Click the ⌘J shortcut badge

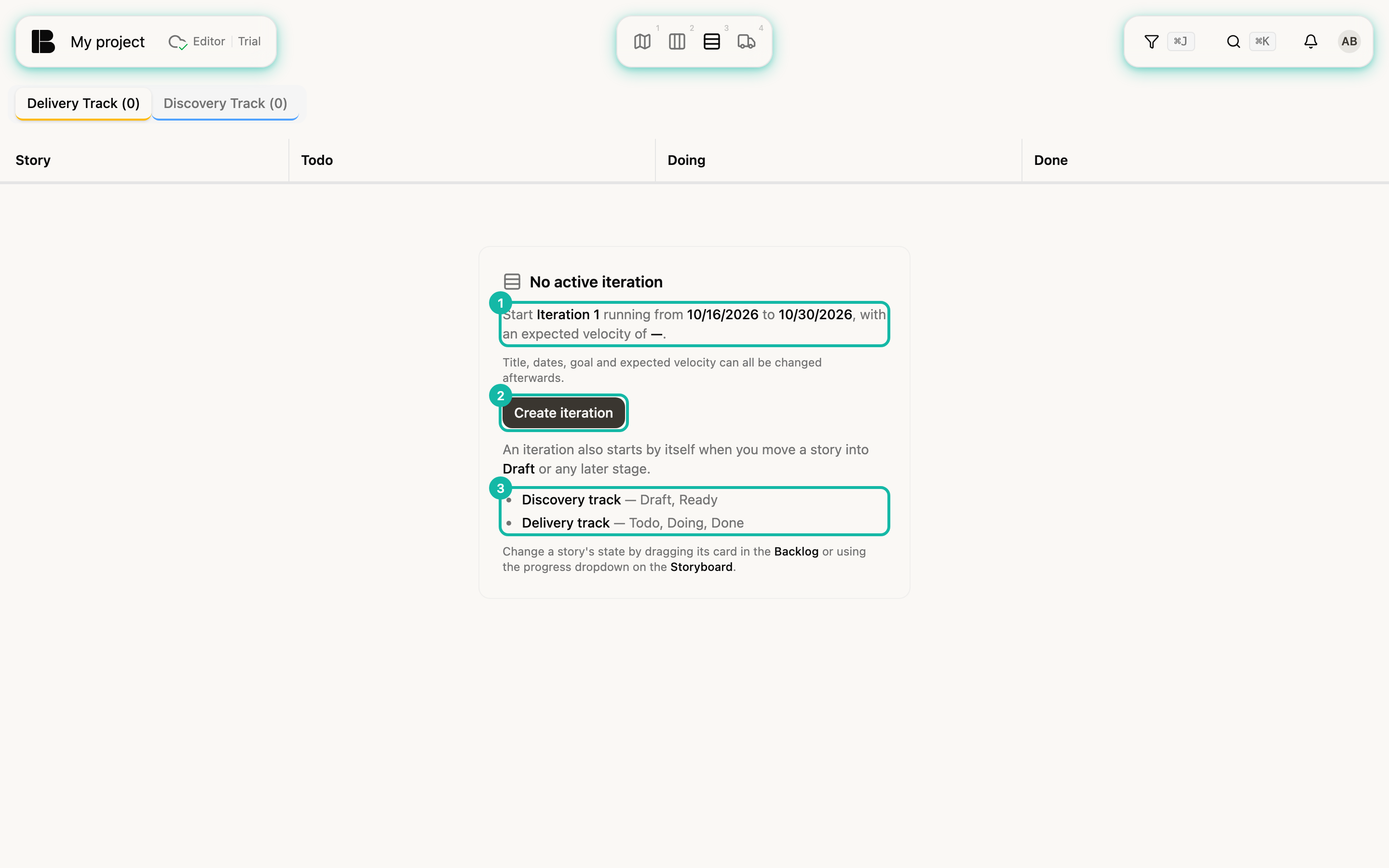click(x=1181, y=41)
